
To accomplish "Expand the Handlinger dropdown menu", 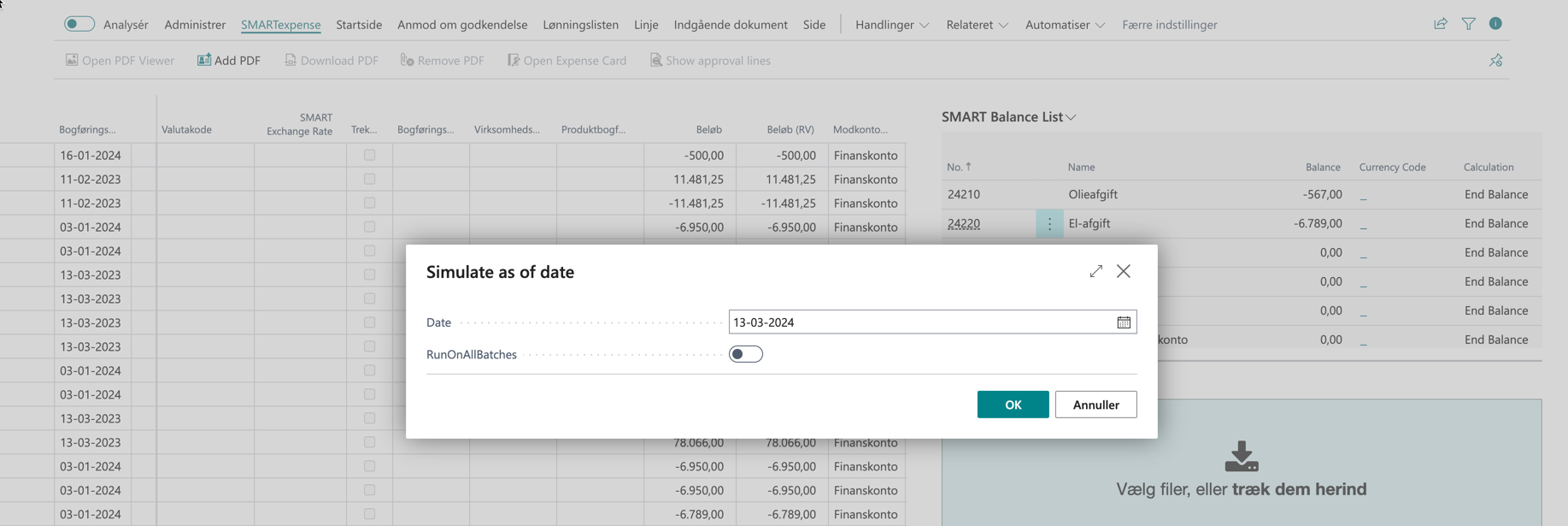I will coord(891,25).
